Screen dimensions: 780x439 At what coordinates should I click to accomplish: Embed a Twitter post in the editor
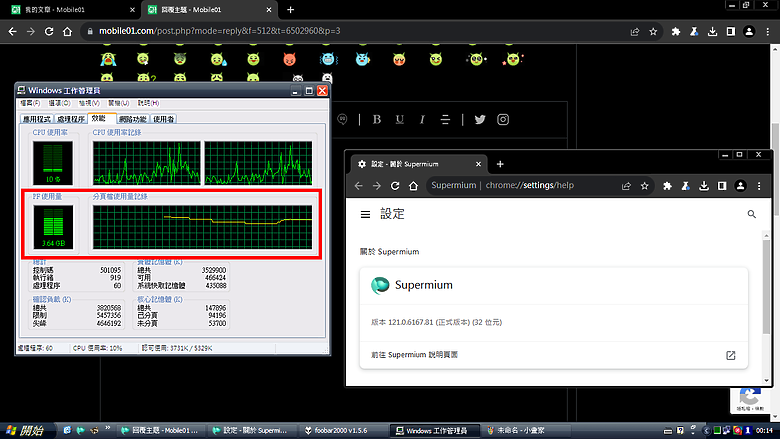(x=480, y=119)
